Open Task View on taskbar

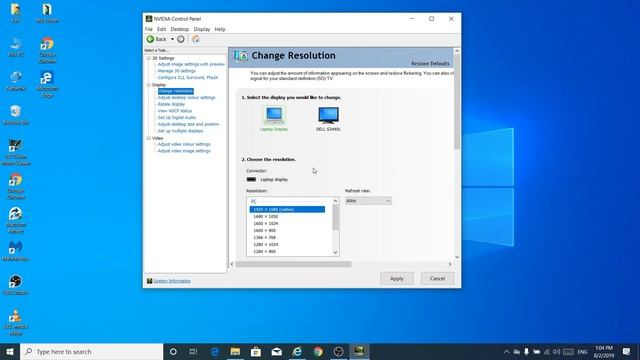point(193,351)
